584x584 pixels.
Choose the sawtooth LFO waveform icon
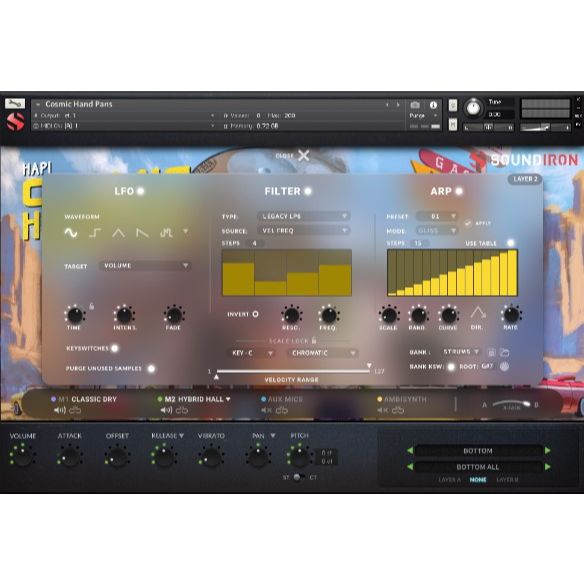click(142, 233)
